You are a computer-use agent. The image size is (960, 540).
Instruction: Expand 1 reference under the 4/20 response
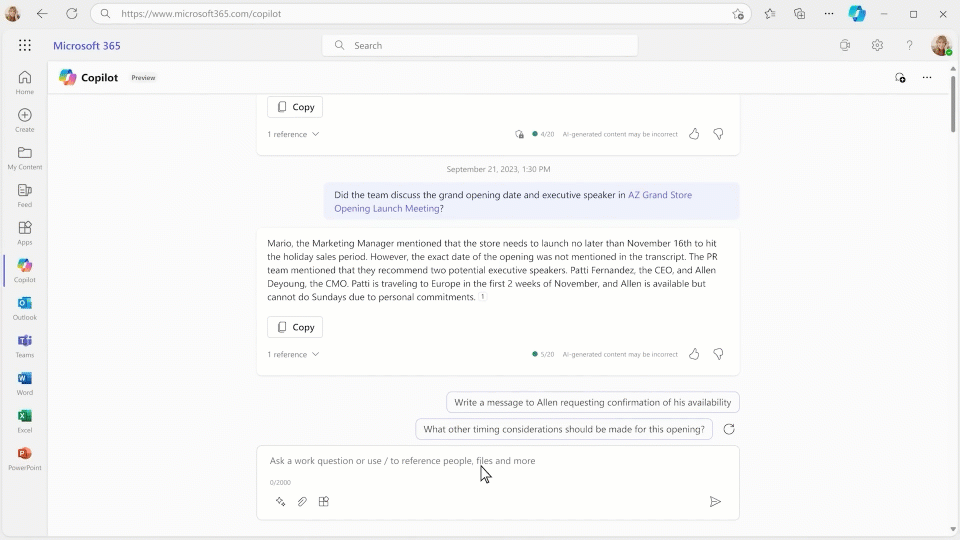[x=293, y=134]
